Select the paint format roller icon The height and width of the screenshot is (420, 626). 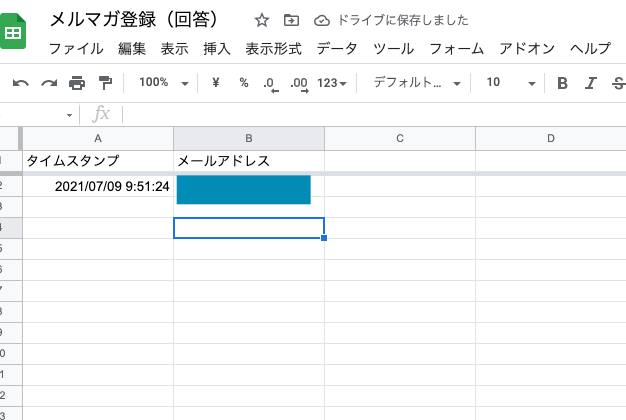point(105,83)
